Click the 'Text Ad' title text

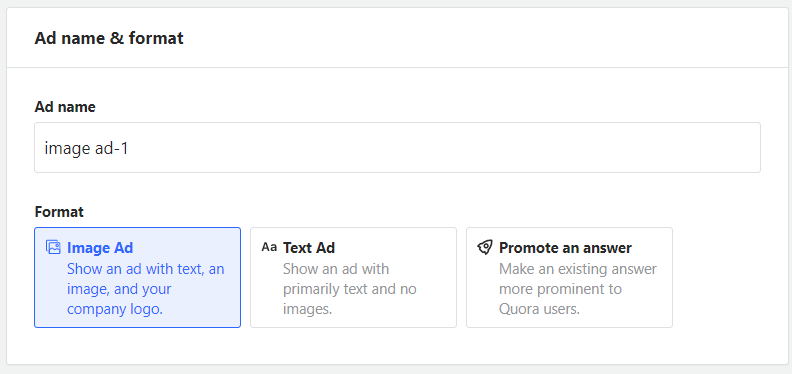[309, 248]
